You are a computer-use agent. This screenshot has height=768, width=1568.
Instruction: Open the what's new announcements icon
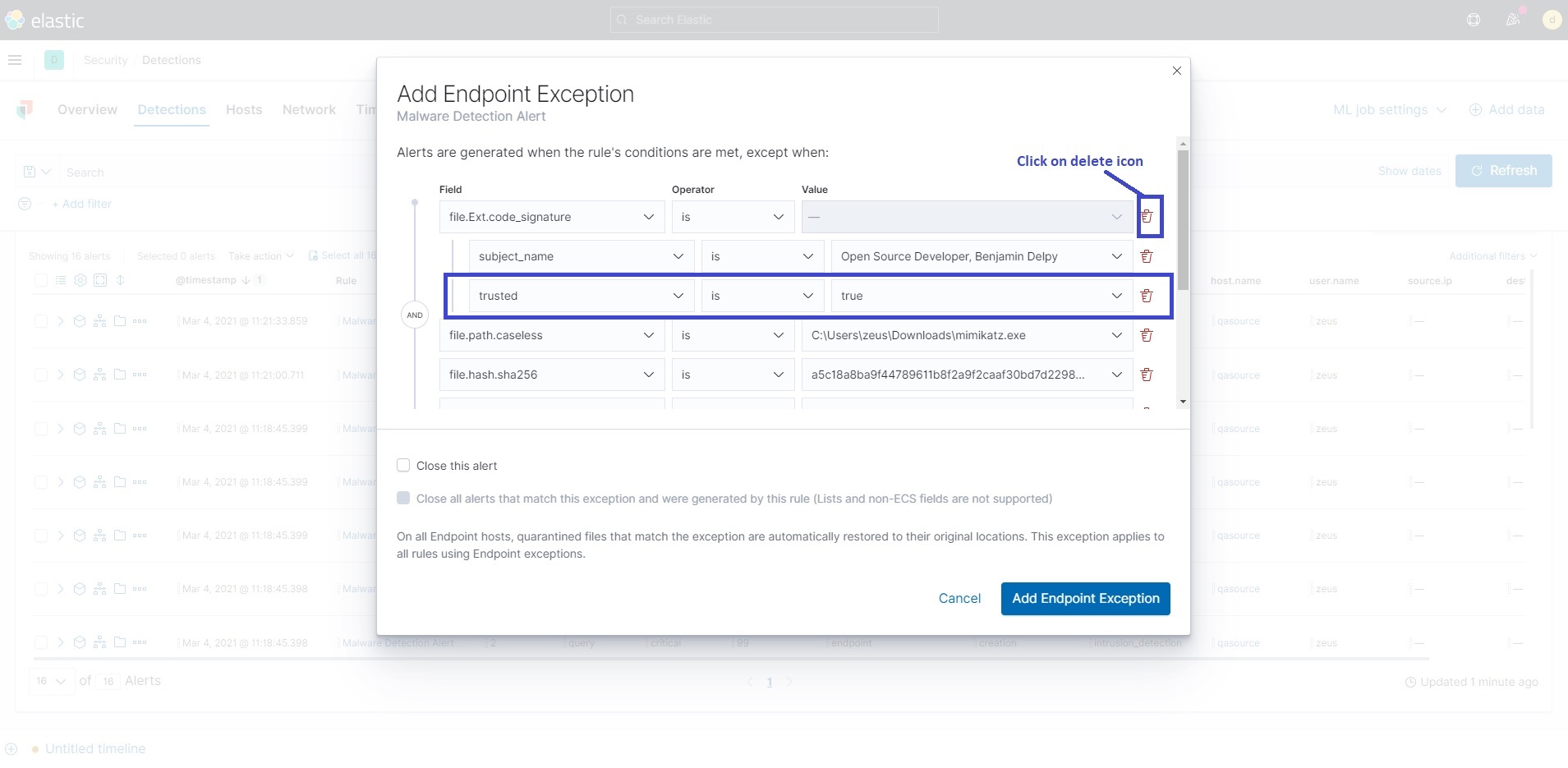click(1512, 20)
